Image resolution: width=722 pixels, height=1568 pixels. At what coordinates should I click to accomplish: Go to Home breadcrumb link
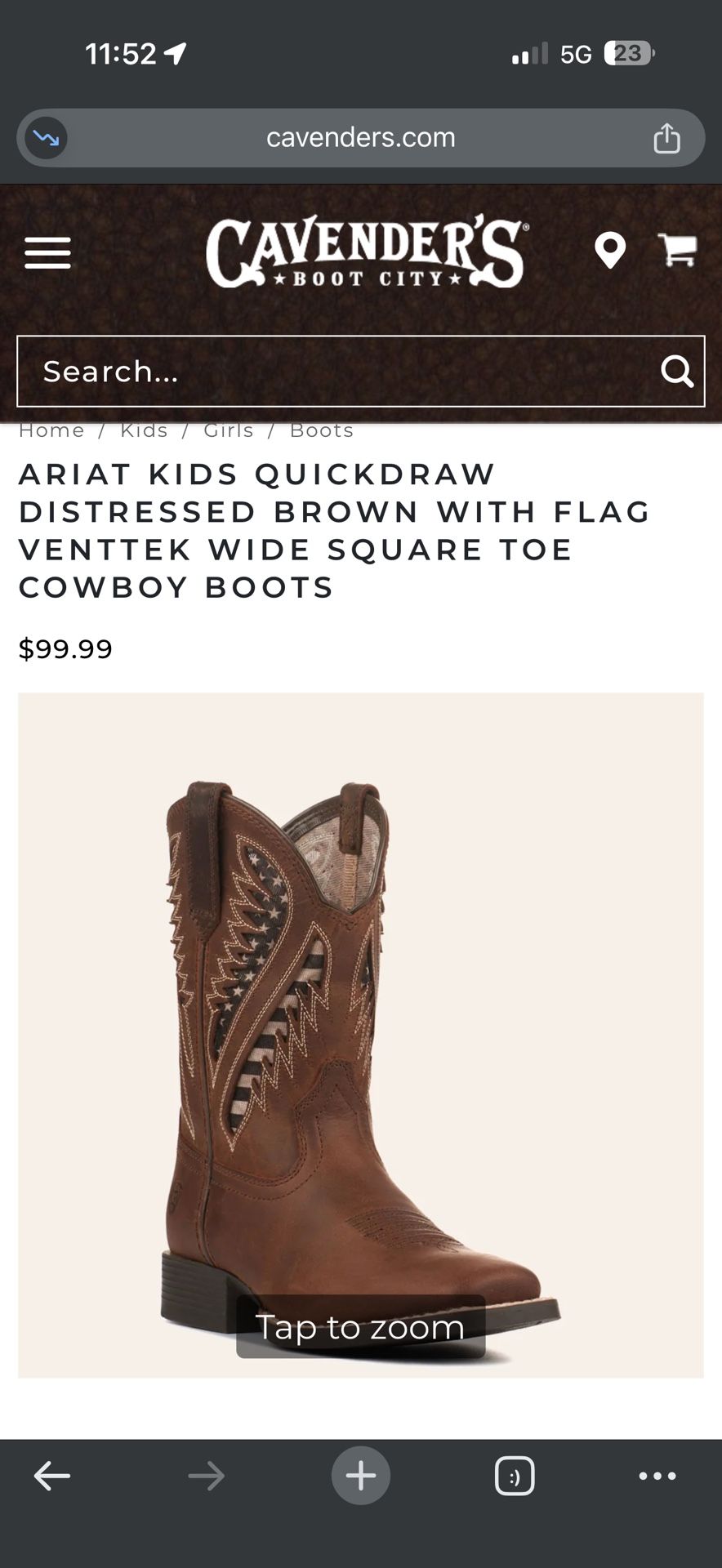(51, 430)
